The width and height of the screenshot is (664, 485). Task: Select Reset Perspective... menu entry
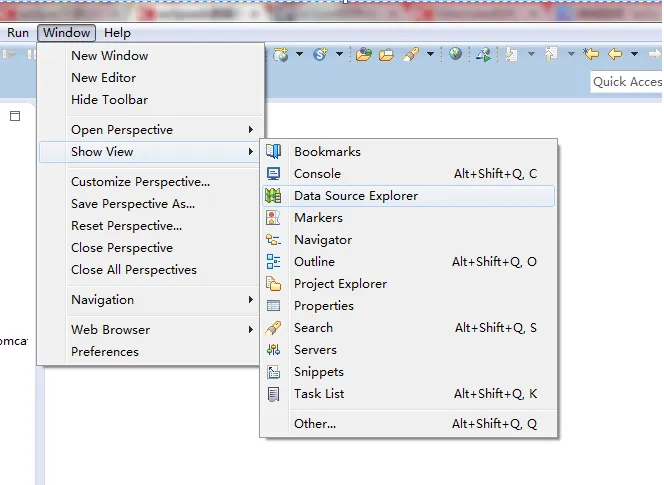[x=150, y=226]
